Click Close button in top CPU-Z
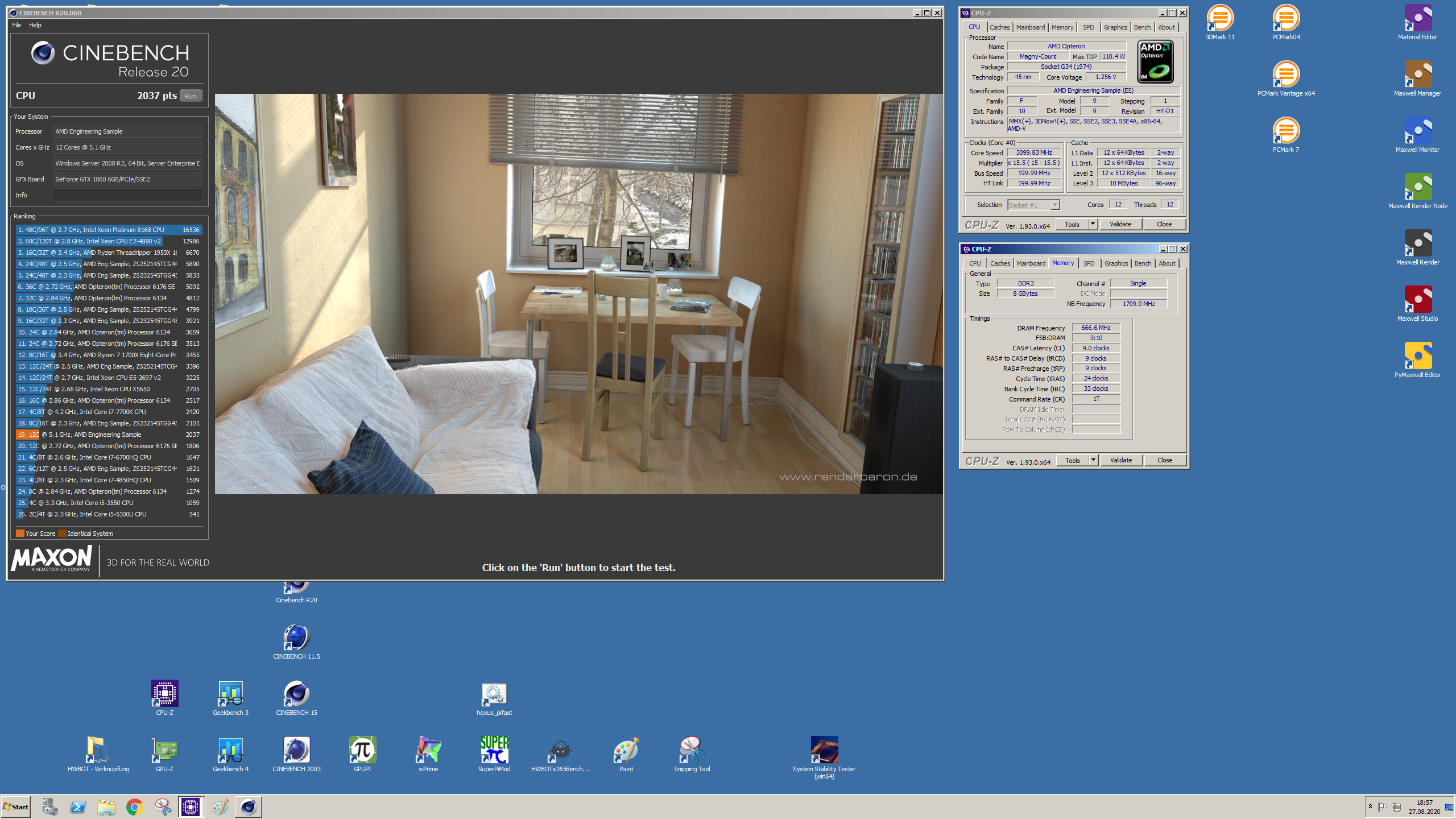This screenshot has height=819, width=1456. coord(1164,224)
